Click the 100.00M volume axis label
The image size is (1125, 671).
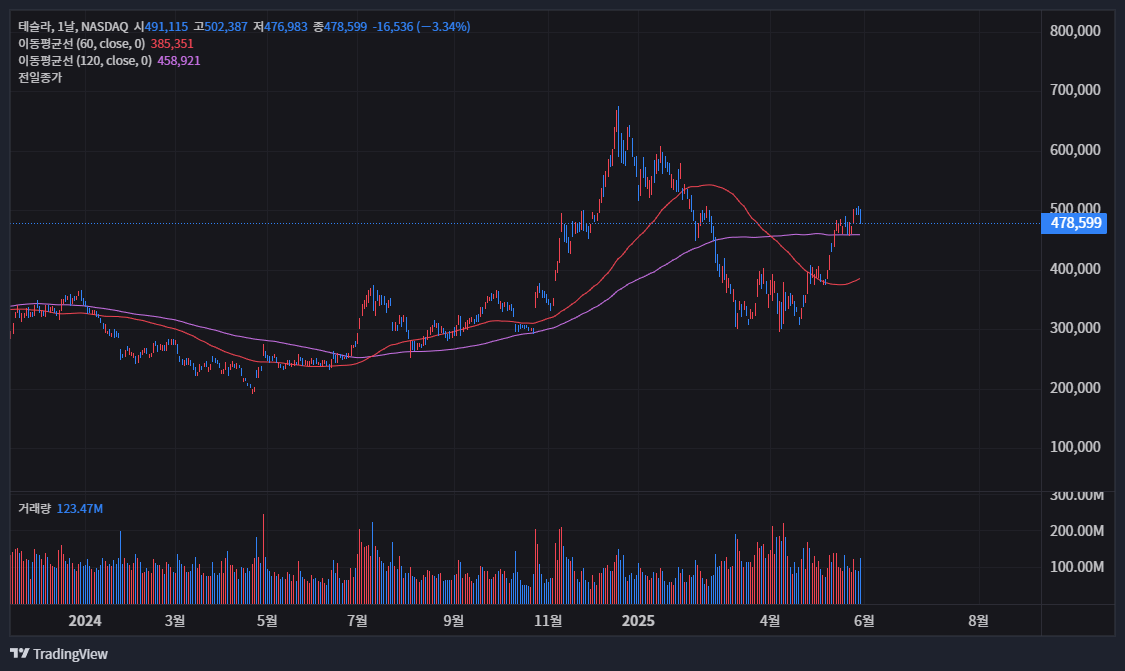tap(1077, 567)
